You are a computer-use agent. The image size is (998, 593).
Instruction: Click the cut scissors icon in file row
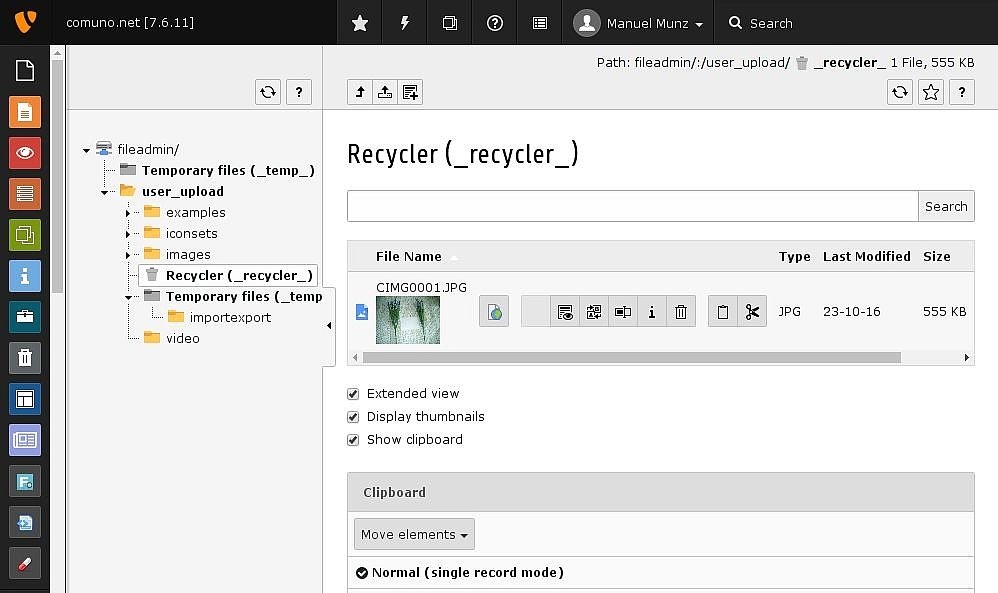click(x=752, y=312)
